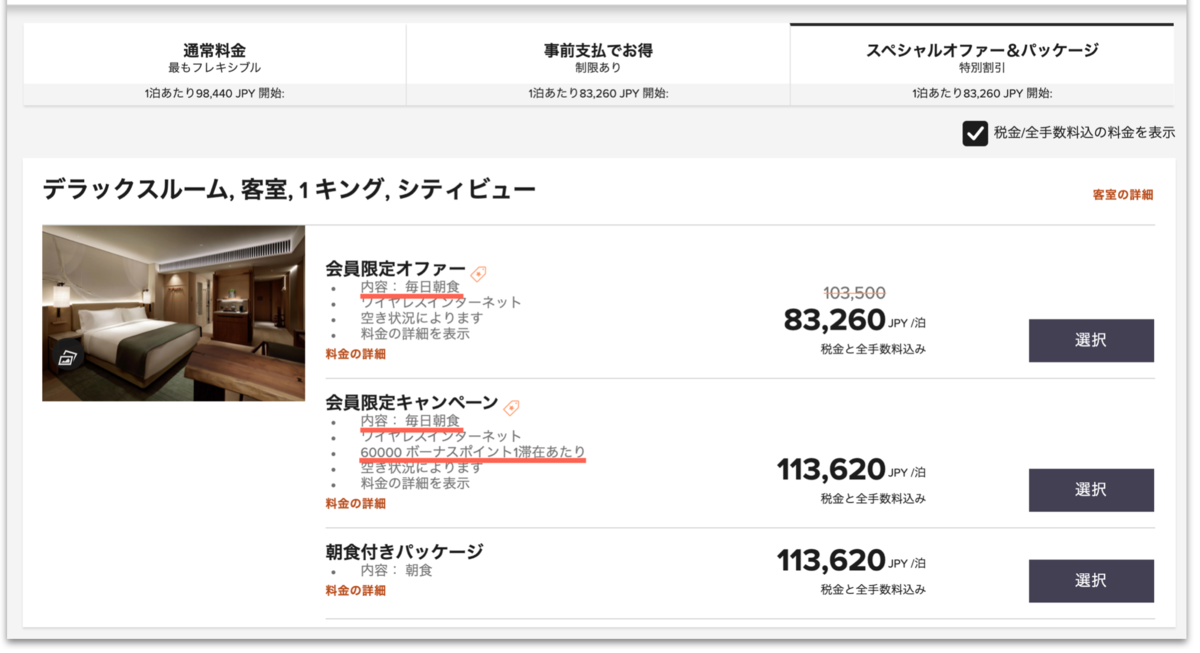1200x653 pixels.
Task: Click the 60000 ボーナスポイント line
Action: (473, 452)
